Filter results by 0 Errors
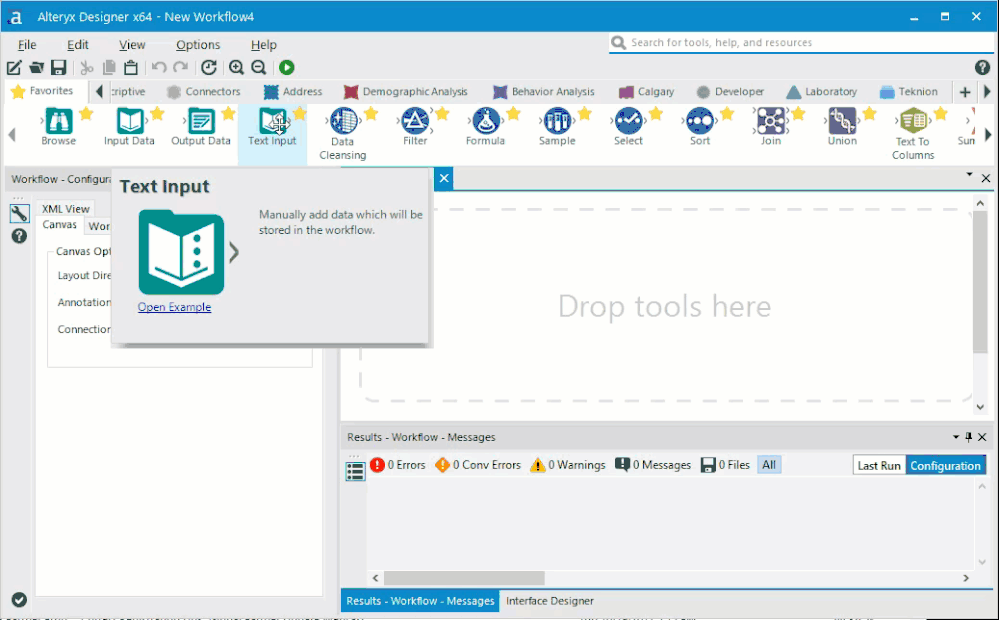999x620 pixels. pyautogui.click(x=398, y=465)
